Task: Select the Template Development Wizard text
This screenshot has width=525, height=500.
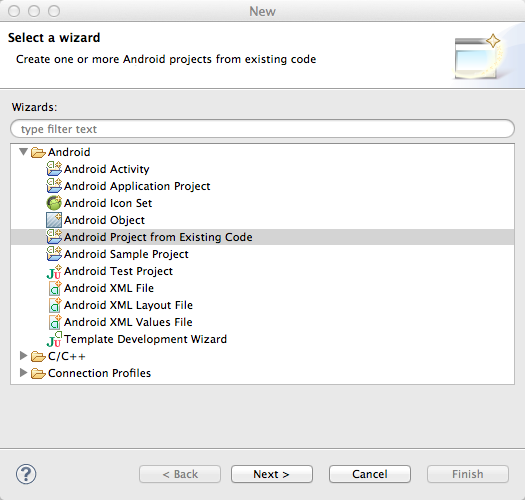Action: coord(145,339)
